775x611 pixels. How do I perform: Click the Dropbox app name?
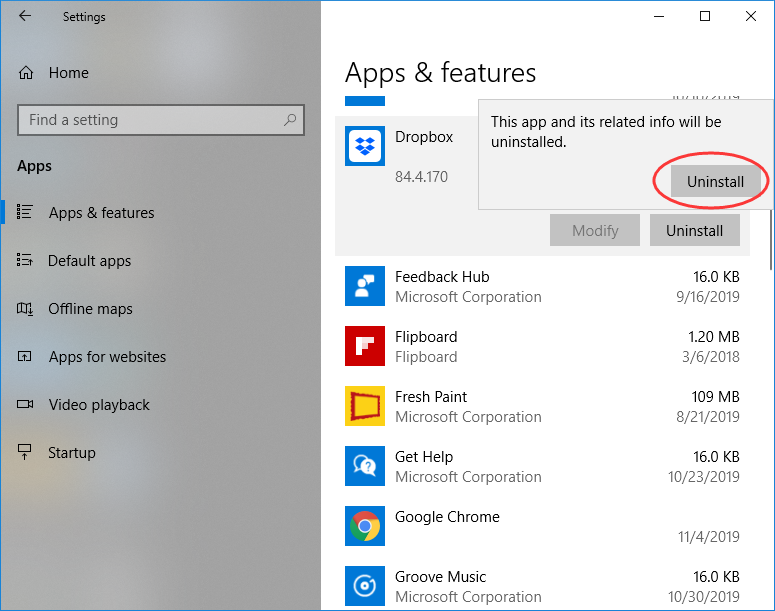(x=424, y=137)
